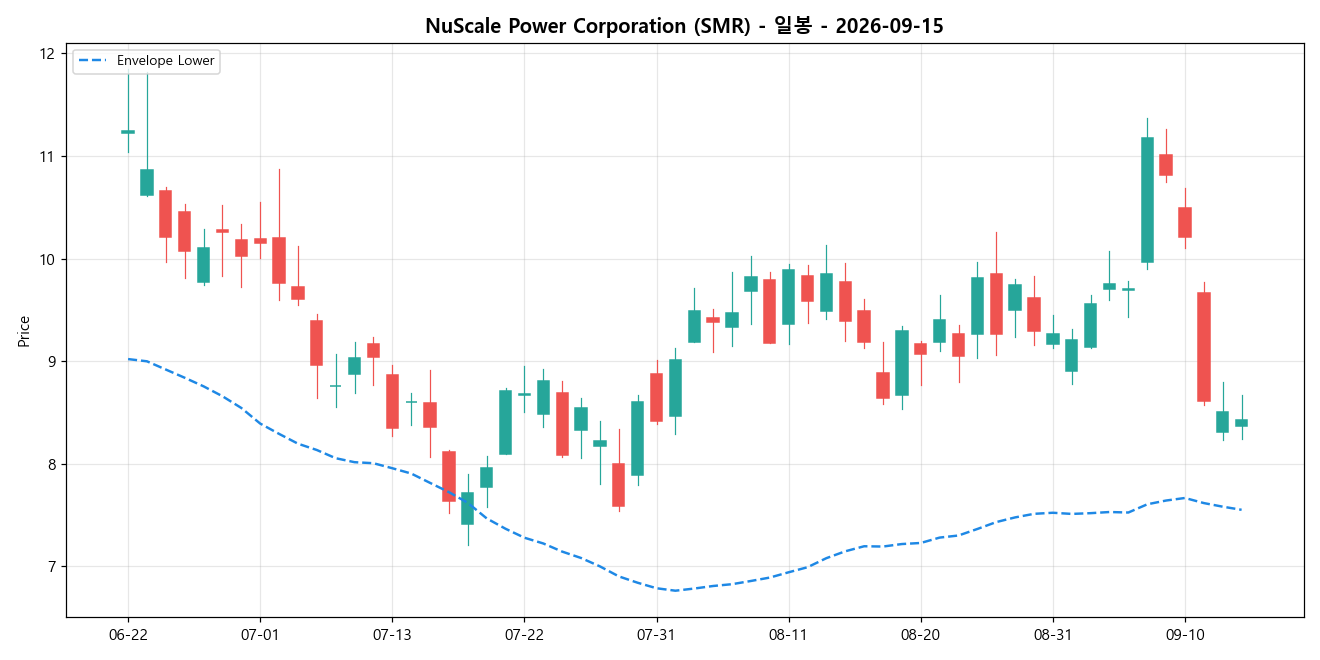
Task: Click the chart title NuScale Power Corporation (SMR)
Action: point(590,26)
